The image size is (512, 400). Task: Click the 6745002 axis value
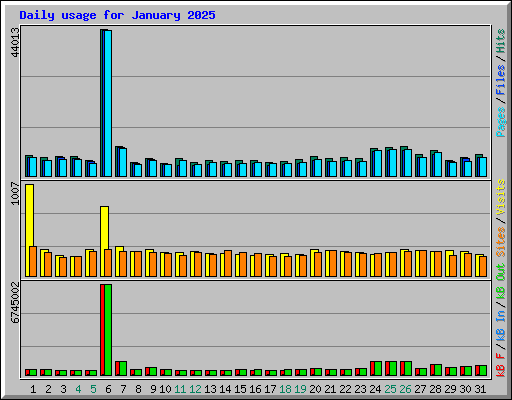(15, 303)
